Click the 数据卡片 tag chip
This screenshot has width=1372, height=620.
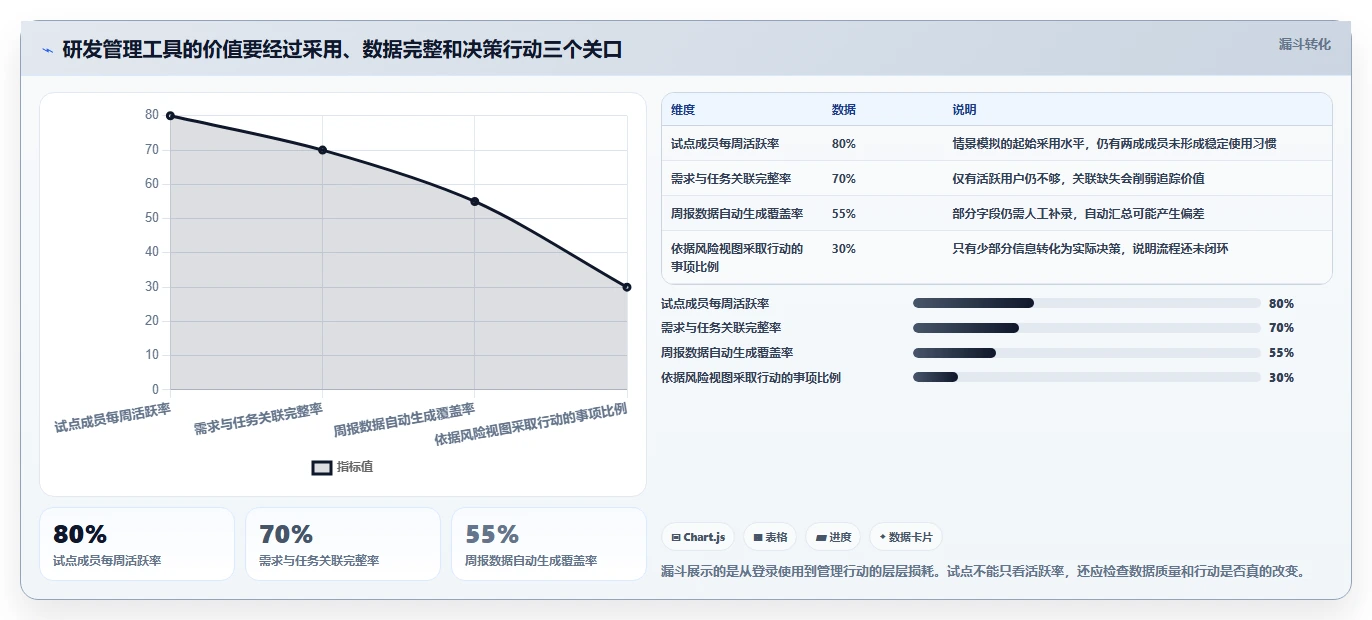coord(906,537)
